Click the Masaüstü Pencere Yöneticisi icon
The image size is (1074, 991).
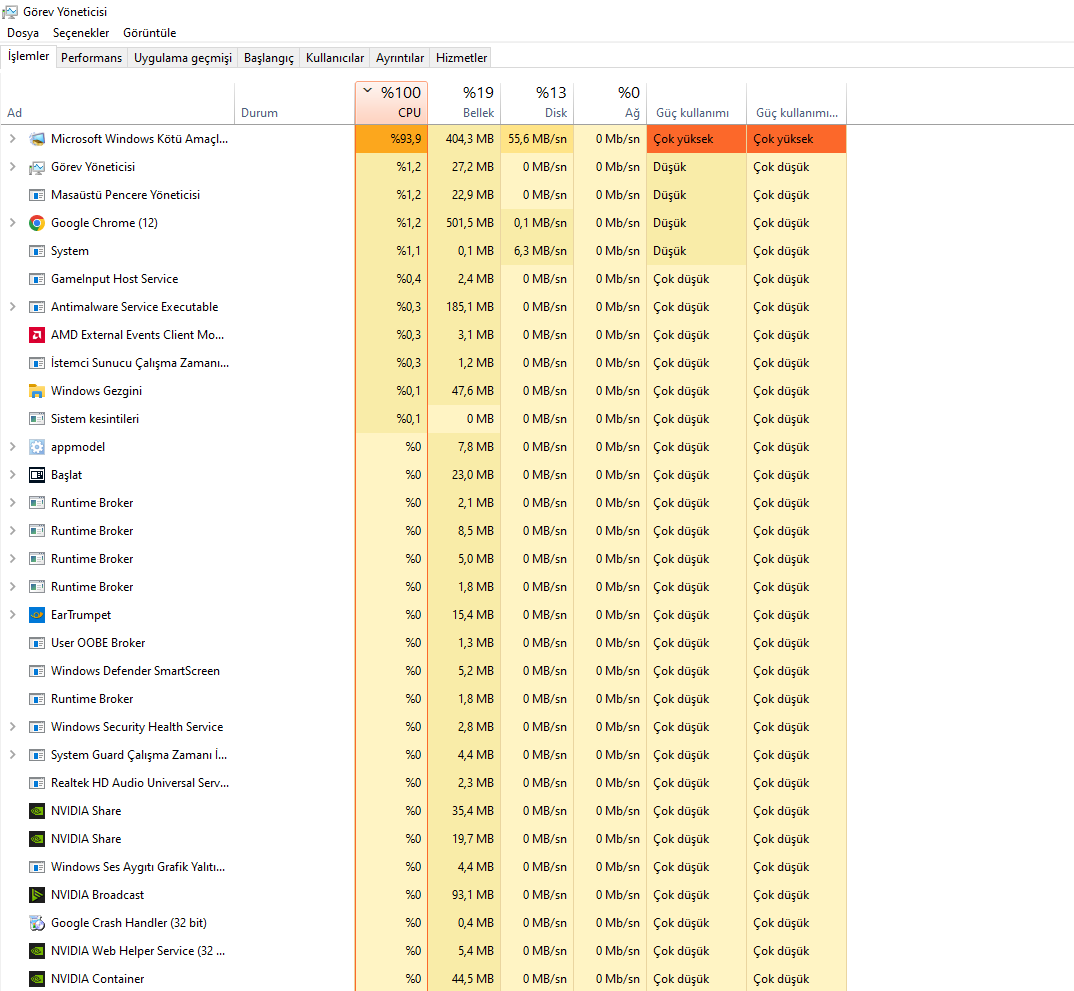tap(37, 195)
